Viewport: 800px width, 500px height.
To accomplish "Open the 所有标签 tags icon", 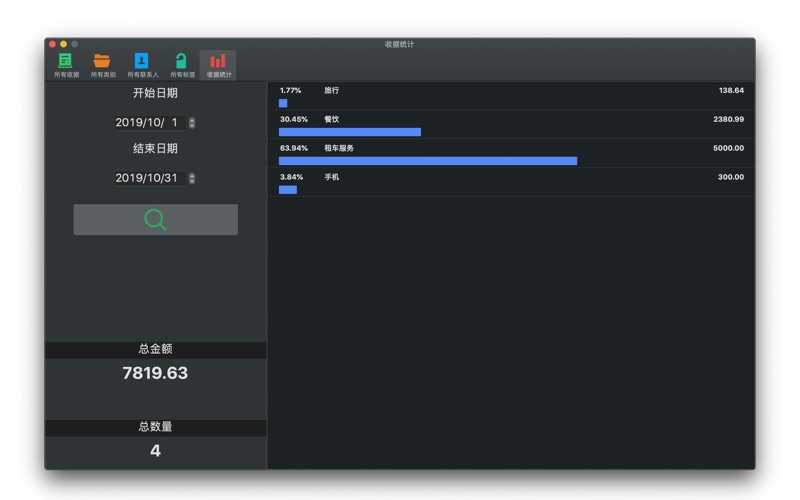I will 181,63.
